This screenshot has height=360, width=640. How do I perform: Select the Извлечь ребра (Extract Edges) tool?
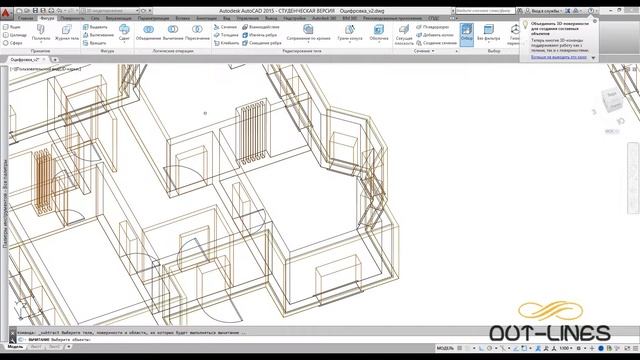click(x=260, y=35)
